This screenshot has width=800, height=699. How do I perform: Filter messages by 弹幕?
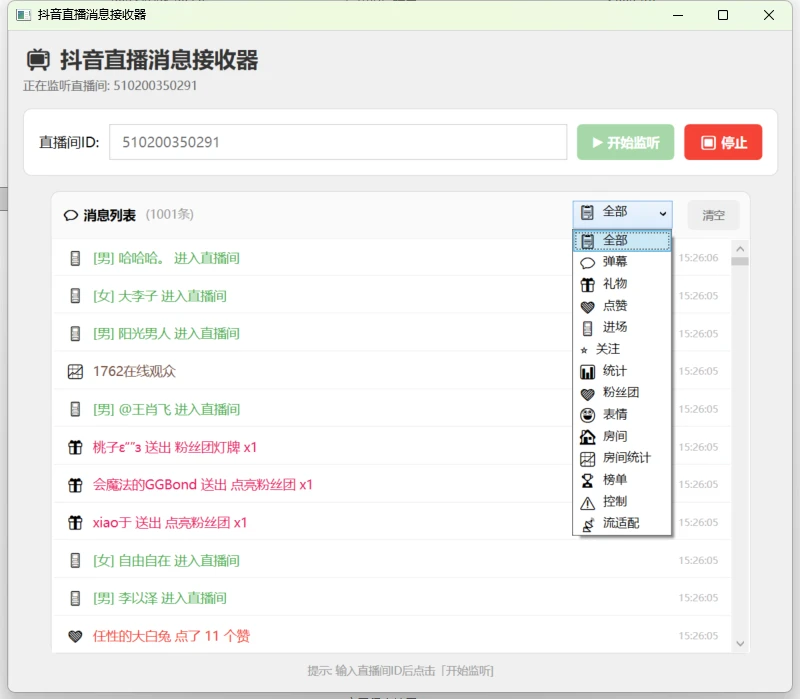[x=622, y=262]
